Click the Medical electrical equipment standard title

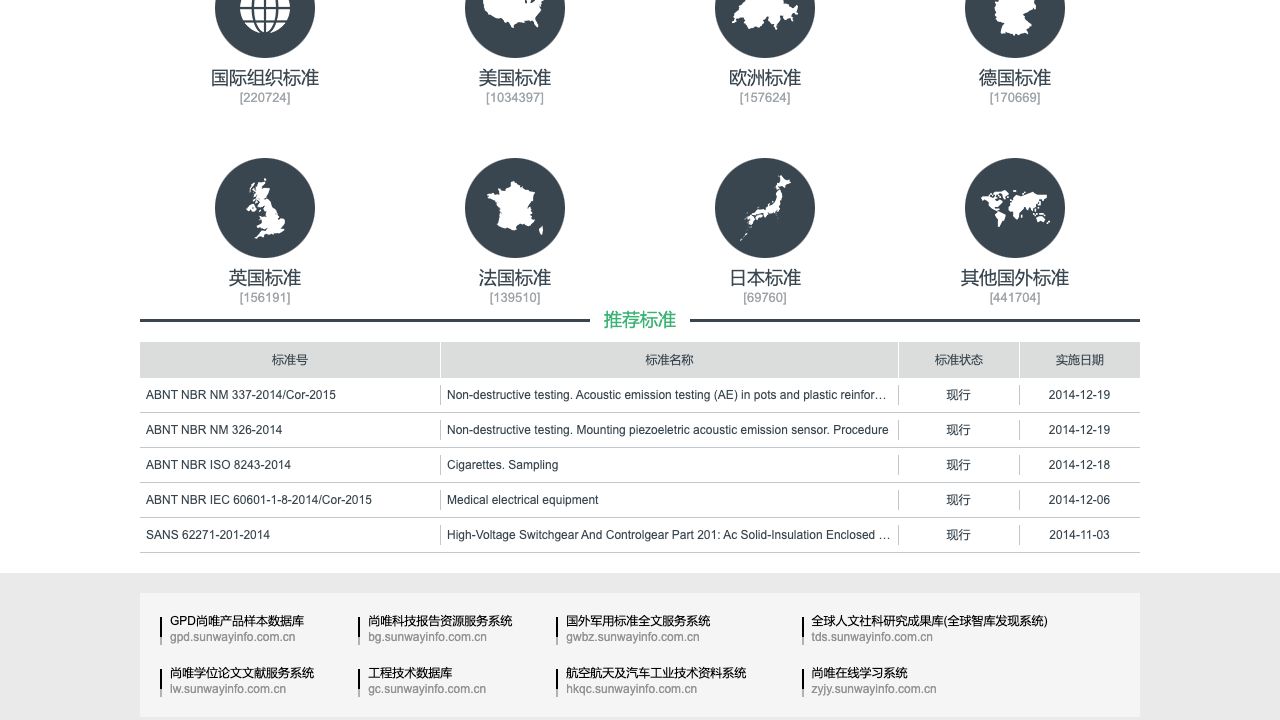tap(522, 500)
